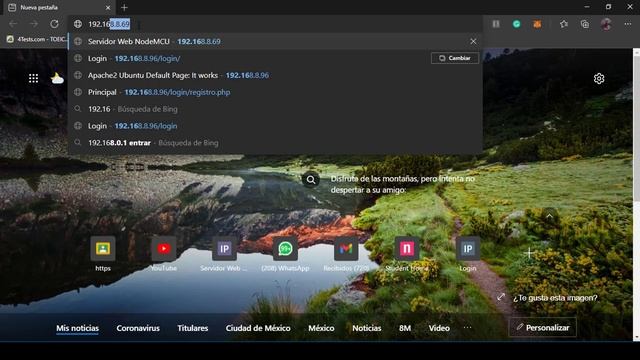Reload the page with refresh icon
Screen dimensions: 640x360
click(54, 24)
